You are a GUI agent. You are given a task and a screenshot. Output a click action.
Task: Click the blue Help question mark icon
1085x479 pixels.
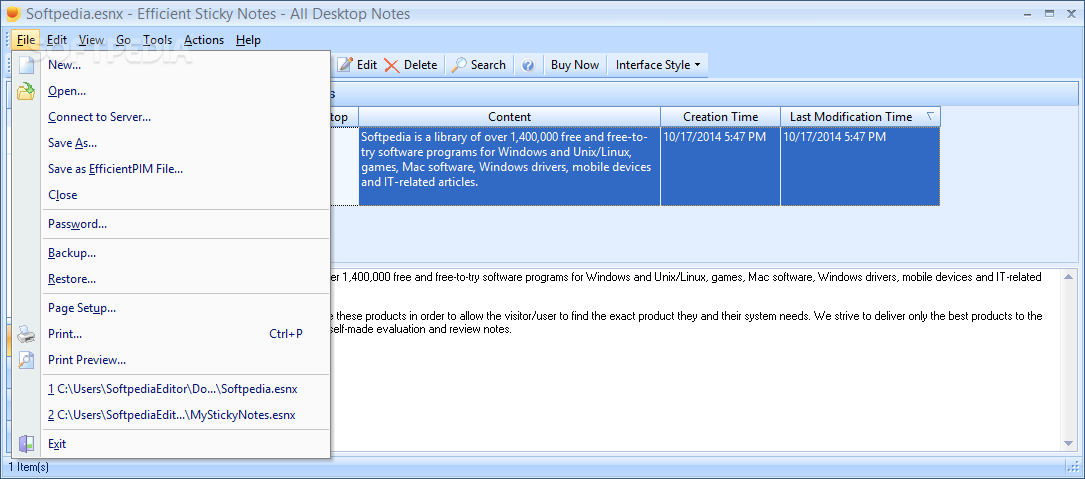(x=528, y=65)
